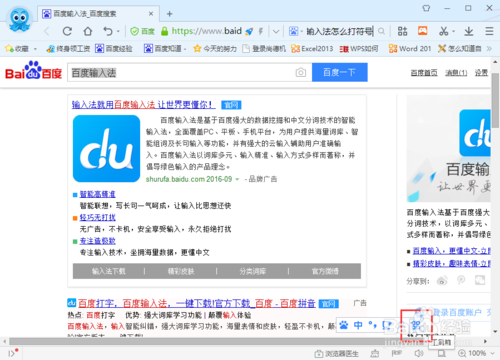Open the dropdown beside the undo arrow
The image size is (500, 360).
(118, 32)
